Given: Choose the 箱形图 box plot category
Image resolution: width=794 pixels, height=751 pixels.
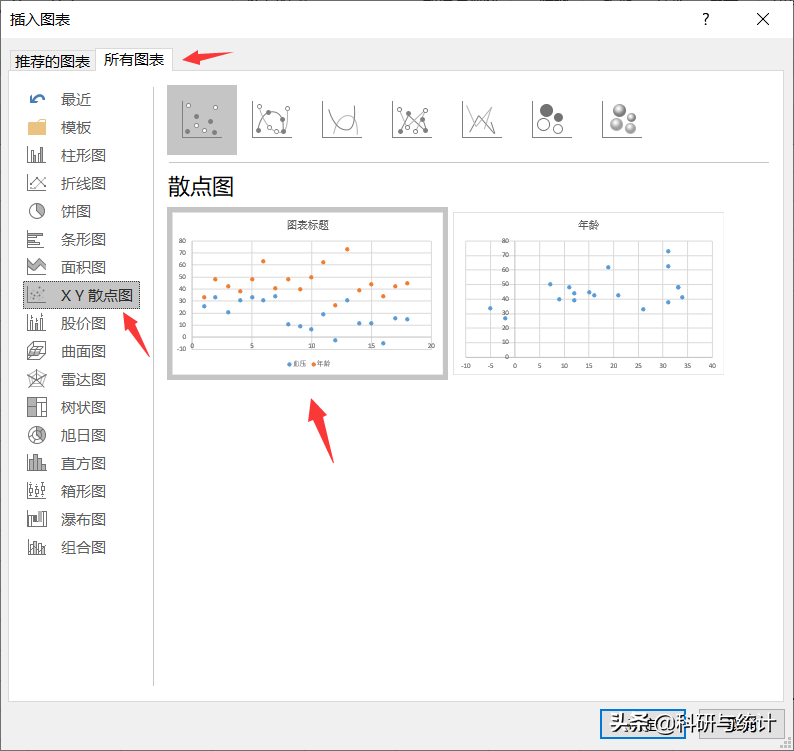Looking at the screenshot, I should pyautogui.click(x=82, y=491).
